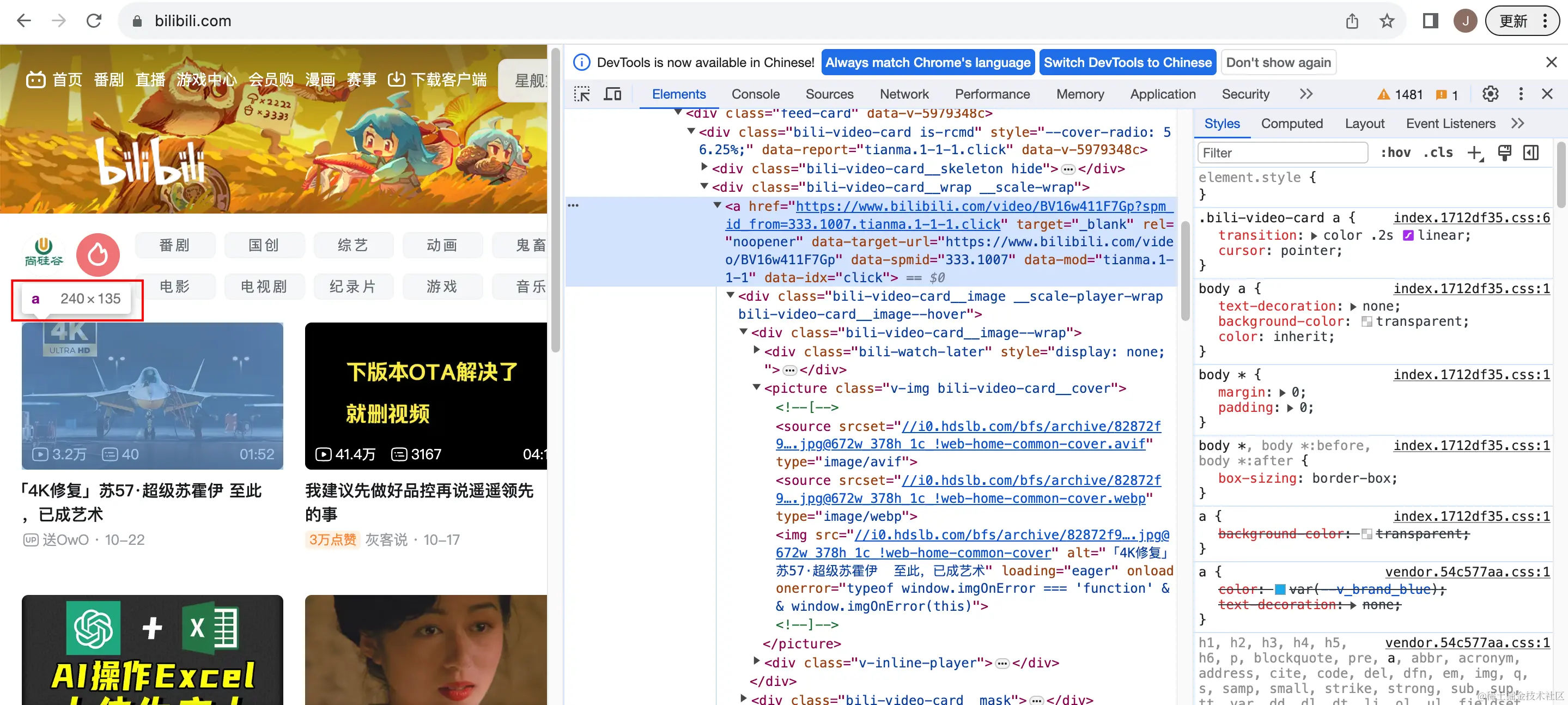This screenshot has width=1568, height=705.
Task: Click the browser share icon
Action: (x=1352, y=21)
